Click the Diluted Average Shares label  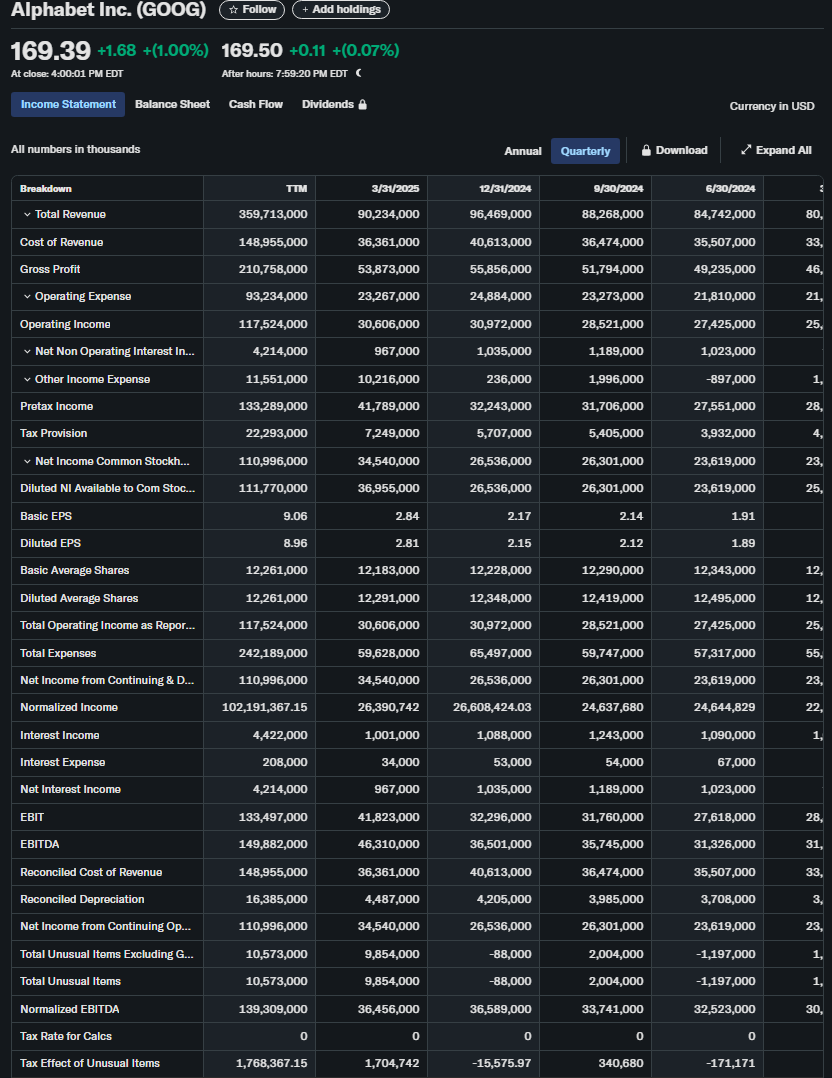tap(79, 598)
